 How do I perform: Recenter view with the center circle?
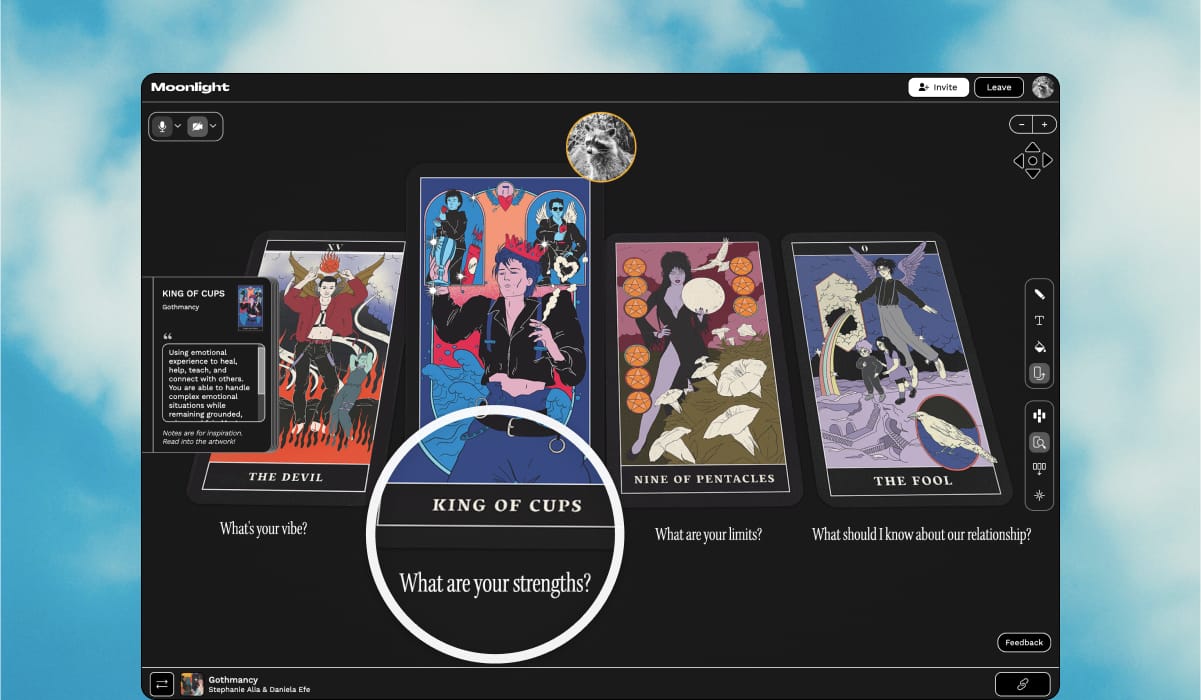point(1033,160)
